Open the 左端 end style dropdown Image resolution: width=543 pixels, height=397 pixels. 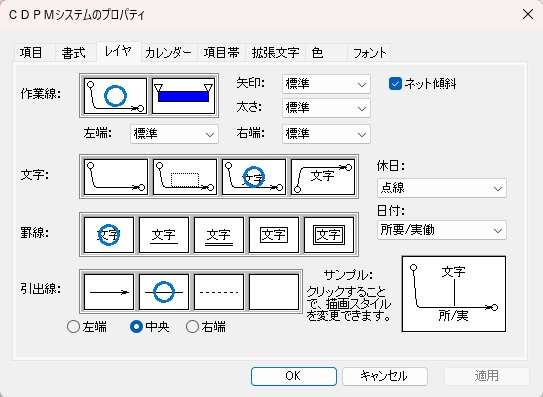point(174,134)
